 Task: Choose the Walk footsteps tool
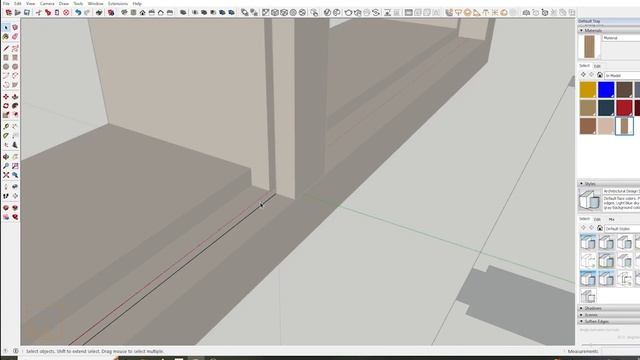(x=6, y=196)
